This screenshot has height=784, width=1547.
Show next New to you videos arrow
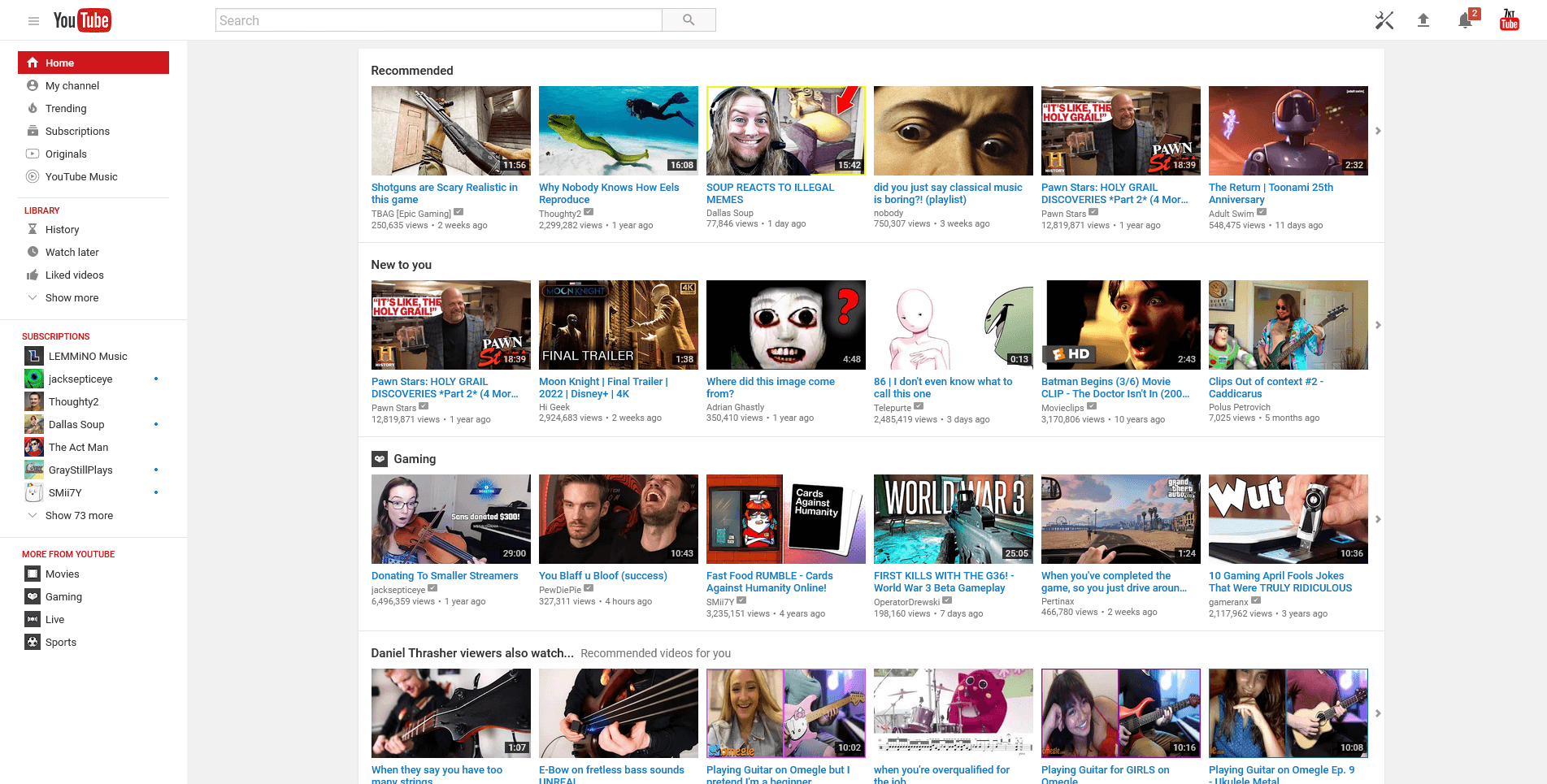[1378, 325]
